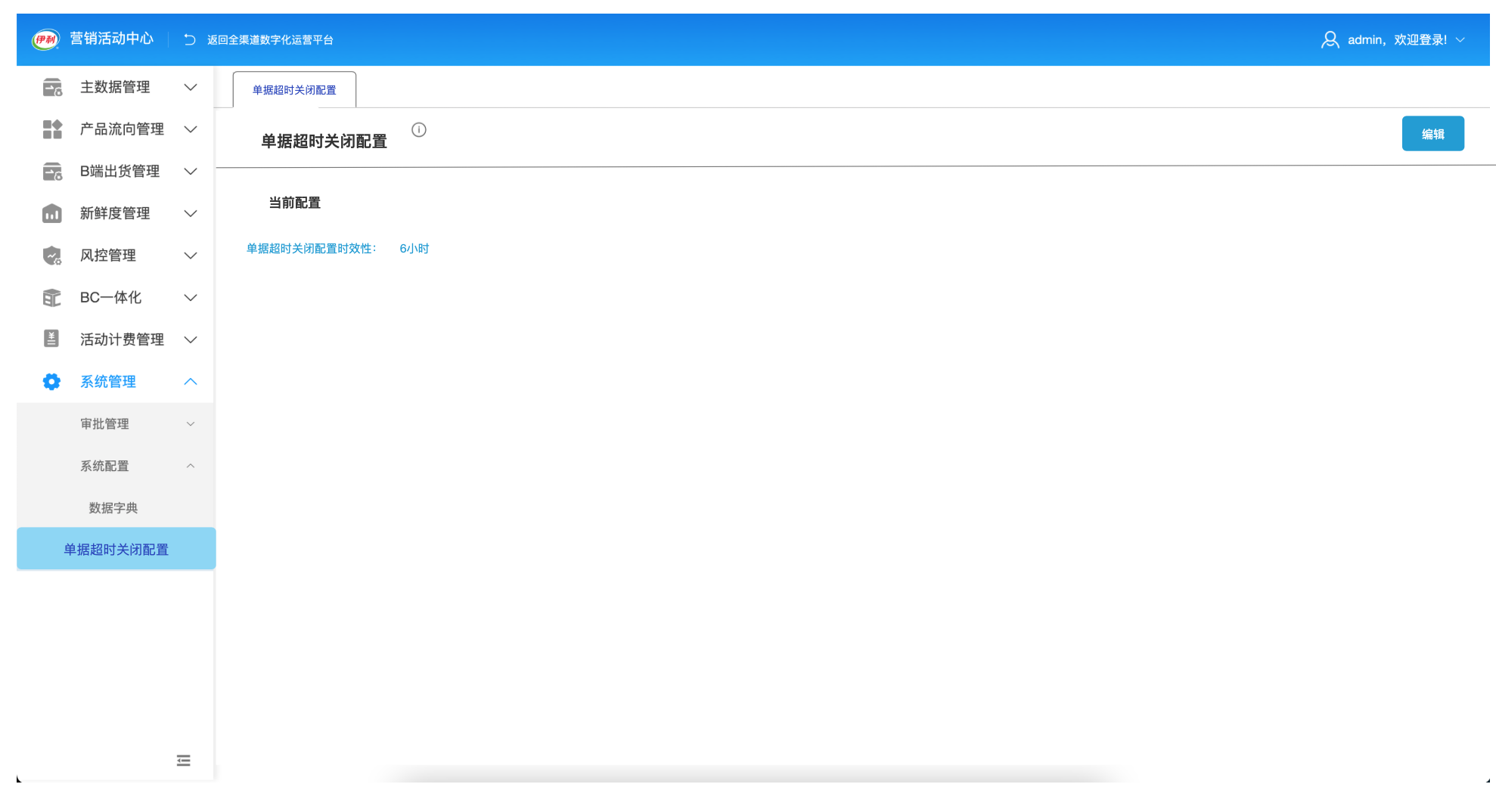The height and width of the screenshot is (812, 1496).
Task: Open the 审批管理 submenu label
Action: (x=104, y=424)
